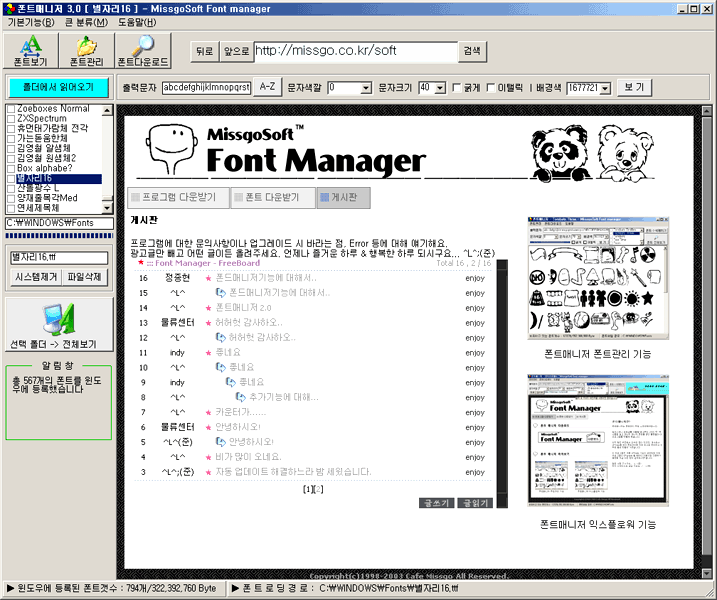Click the smiley face MissgoSoft logo

171,150
